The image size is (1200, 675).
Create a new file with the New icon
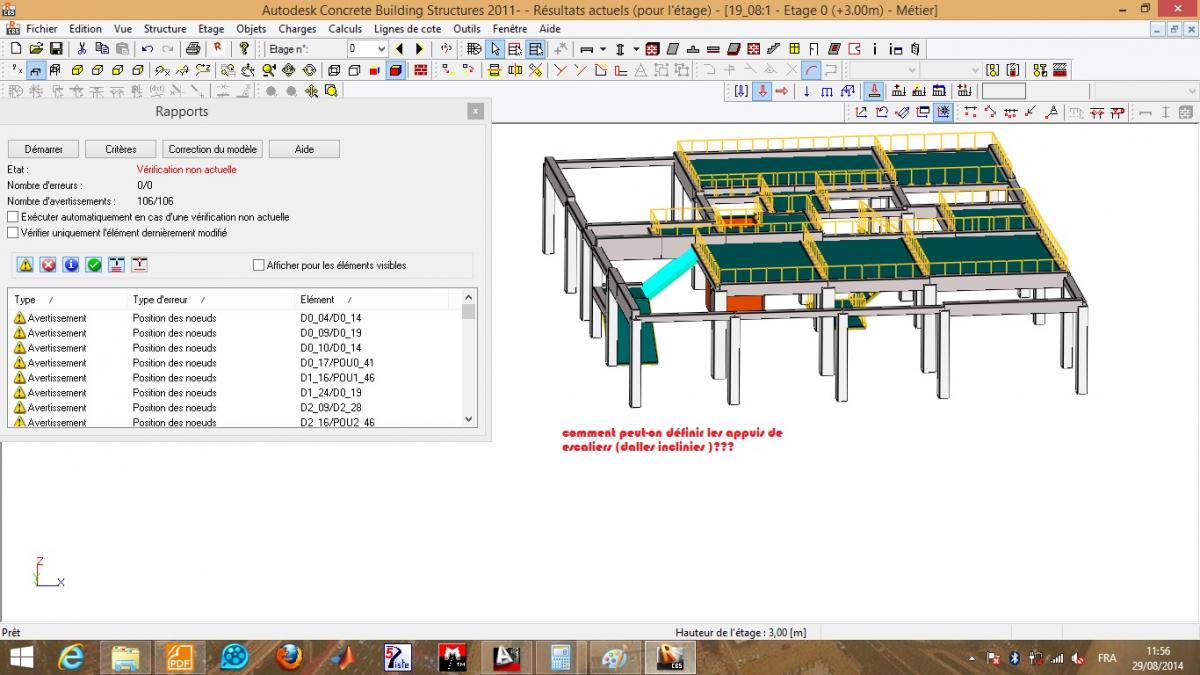[15, 48]
